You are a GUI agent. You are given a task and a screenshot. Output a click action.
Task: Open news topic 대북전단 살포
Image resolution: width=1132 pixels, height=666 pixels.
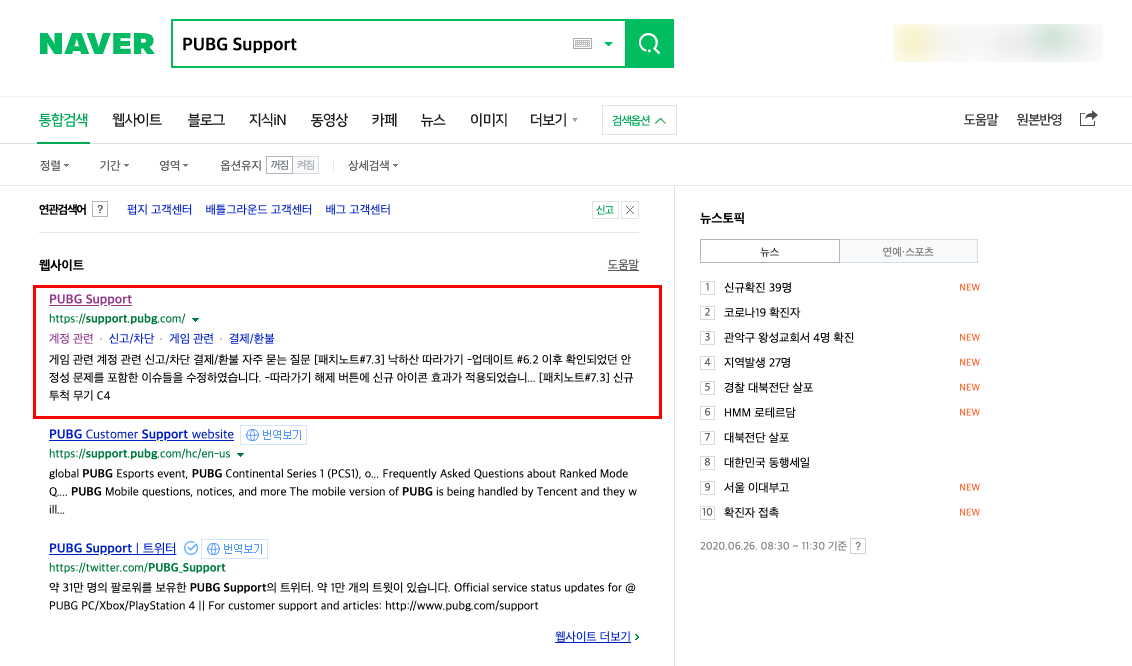click(x=757, y=437)
